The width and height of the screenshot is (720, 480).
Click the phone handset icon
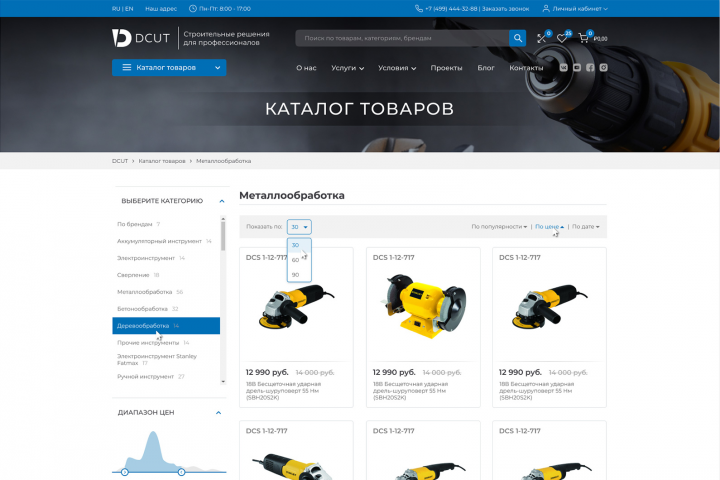(x=419, y=8)
